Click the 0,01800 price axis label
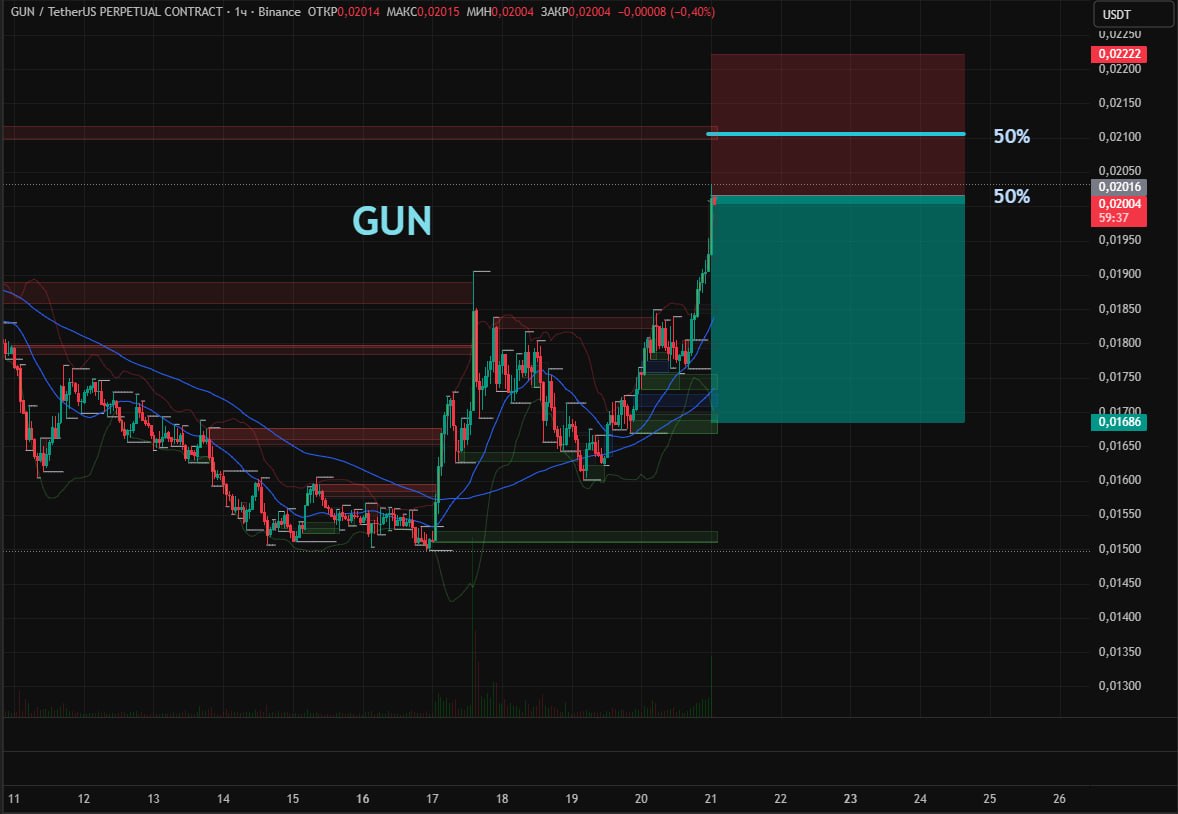 coord(1119,343)
